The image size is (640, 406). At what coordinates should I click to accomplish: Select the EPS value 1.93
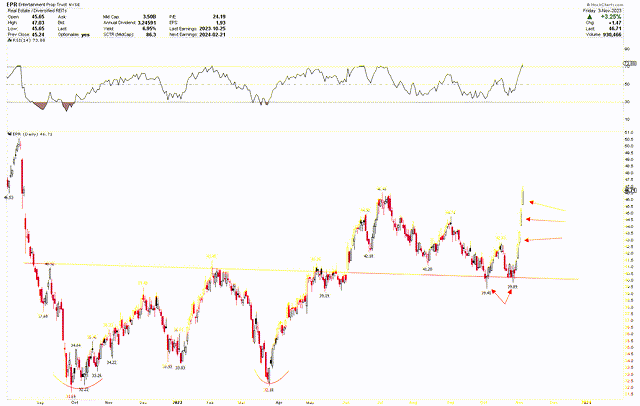coord(221,23)
